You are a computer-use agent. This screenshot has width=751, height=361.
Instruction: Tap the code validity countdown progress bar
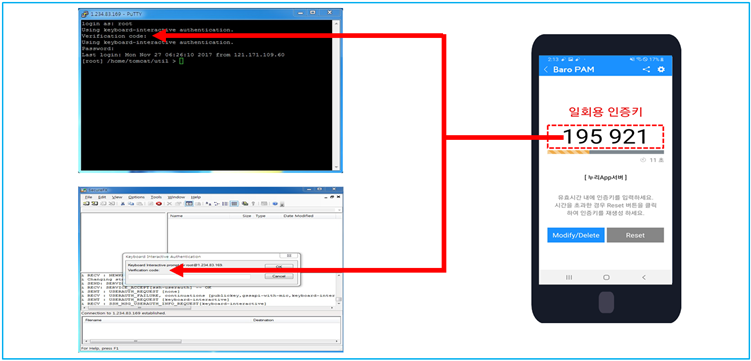click(605, 152)
